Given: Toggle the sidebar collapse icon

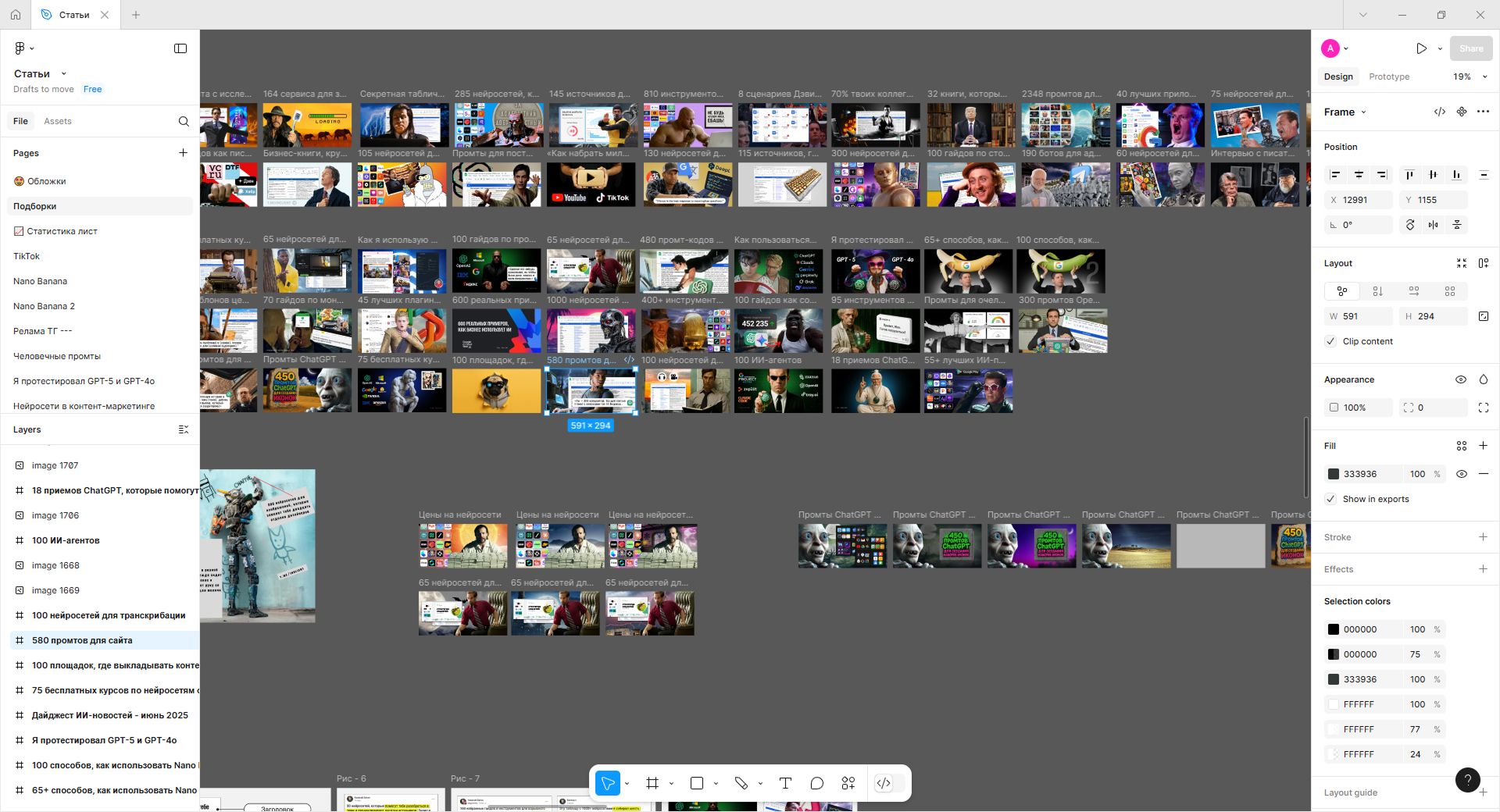Looking at the screenshot, I should (x=180, y=48).
